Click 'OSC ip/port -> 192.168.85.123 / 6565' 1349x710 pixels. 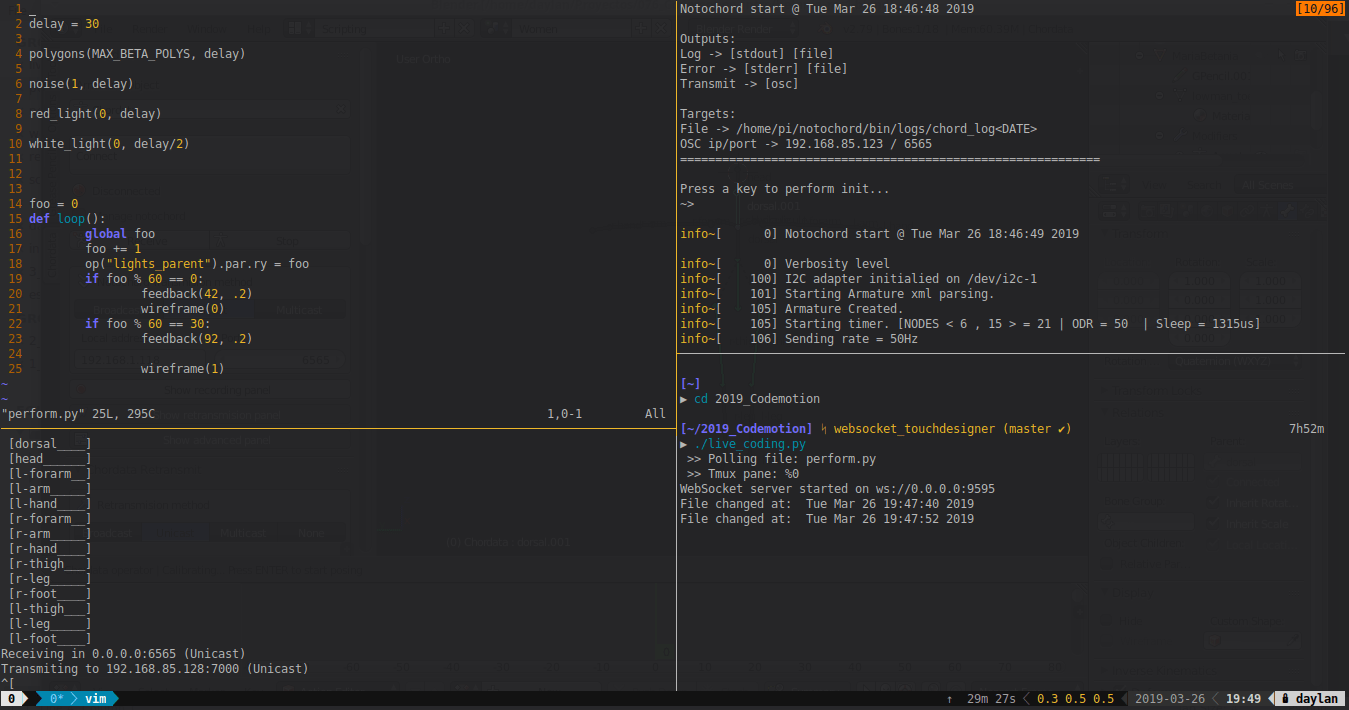(806, 143)
